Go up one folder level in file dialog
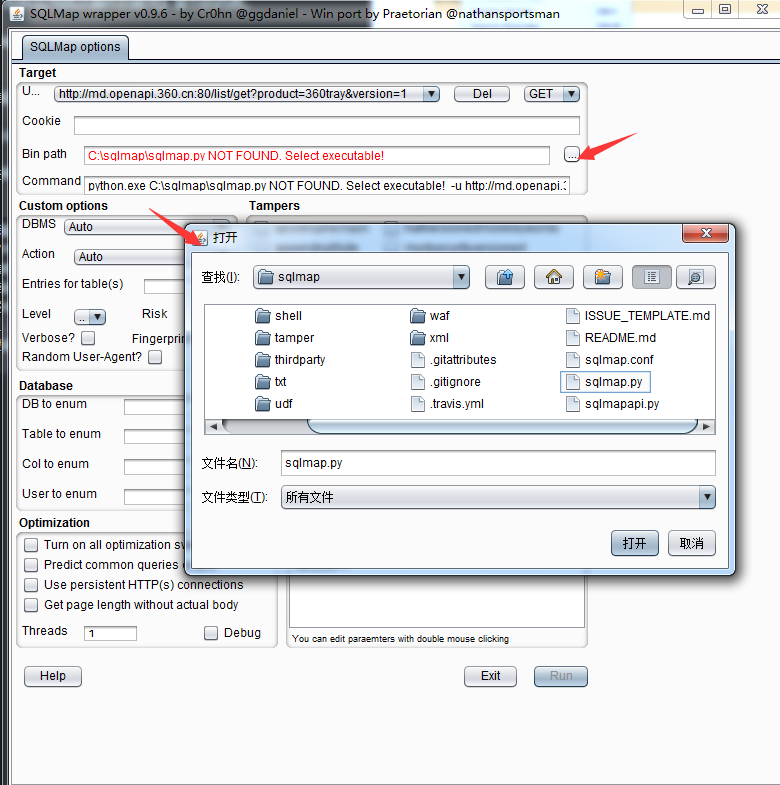Viewport: 780px width, 785px height. point(505,277)
